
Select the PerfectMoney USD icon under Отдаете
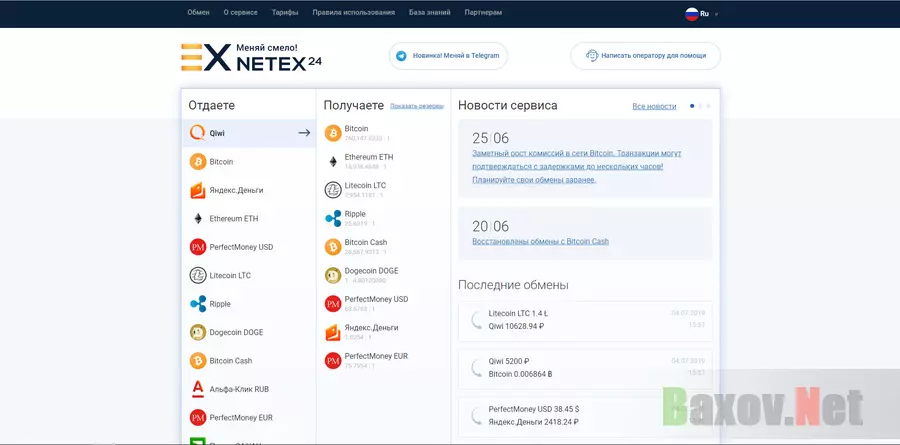tap(198, 247)
